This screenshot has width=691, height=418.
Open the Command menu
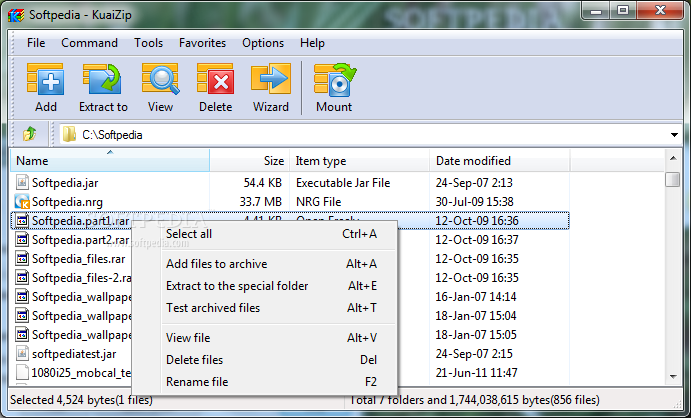89,43
